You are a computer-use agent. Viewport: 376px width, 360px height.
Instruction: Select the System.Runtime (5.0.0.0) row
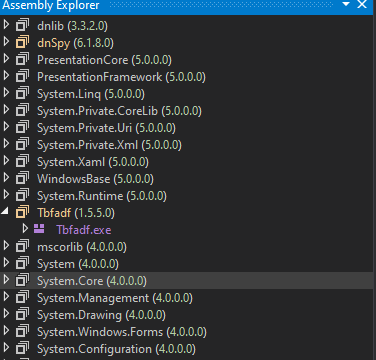186,196
